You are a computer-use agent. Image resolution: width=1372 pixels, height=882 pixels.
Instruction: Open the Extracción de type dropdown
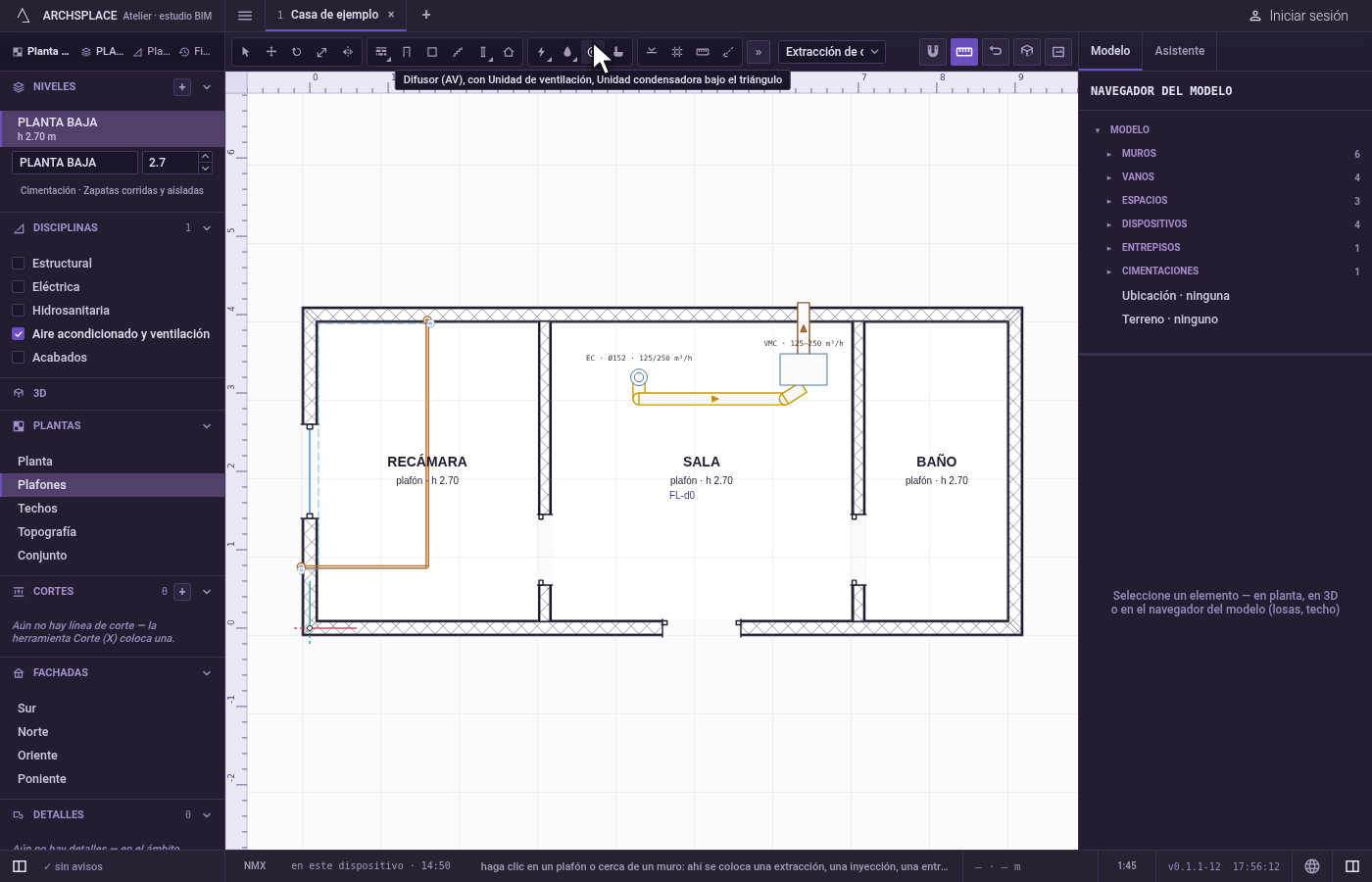tap(832, 52)
